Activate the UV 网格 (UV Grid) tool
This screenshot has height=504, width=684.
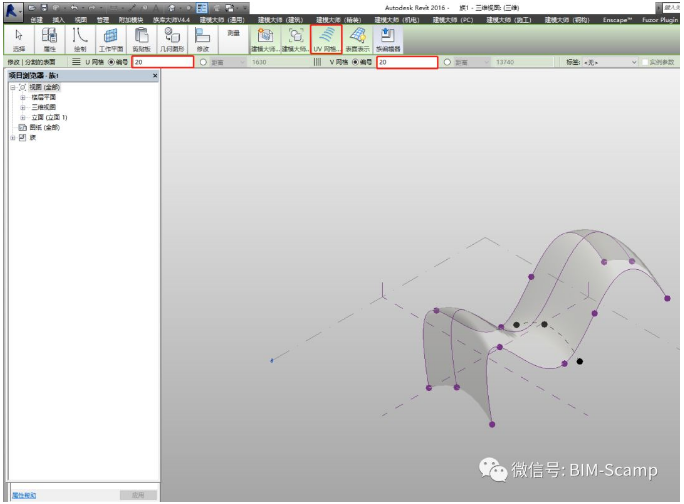(x=327, y=39)
